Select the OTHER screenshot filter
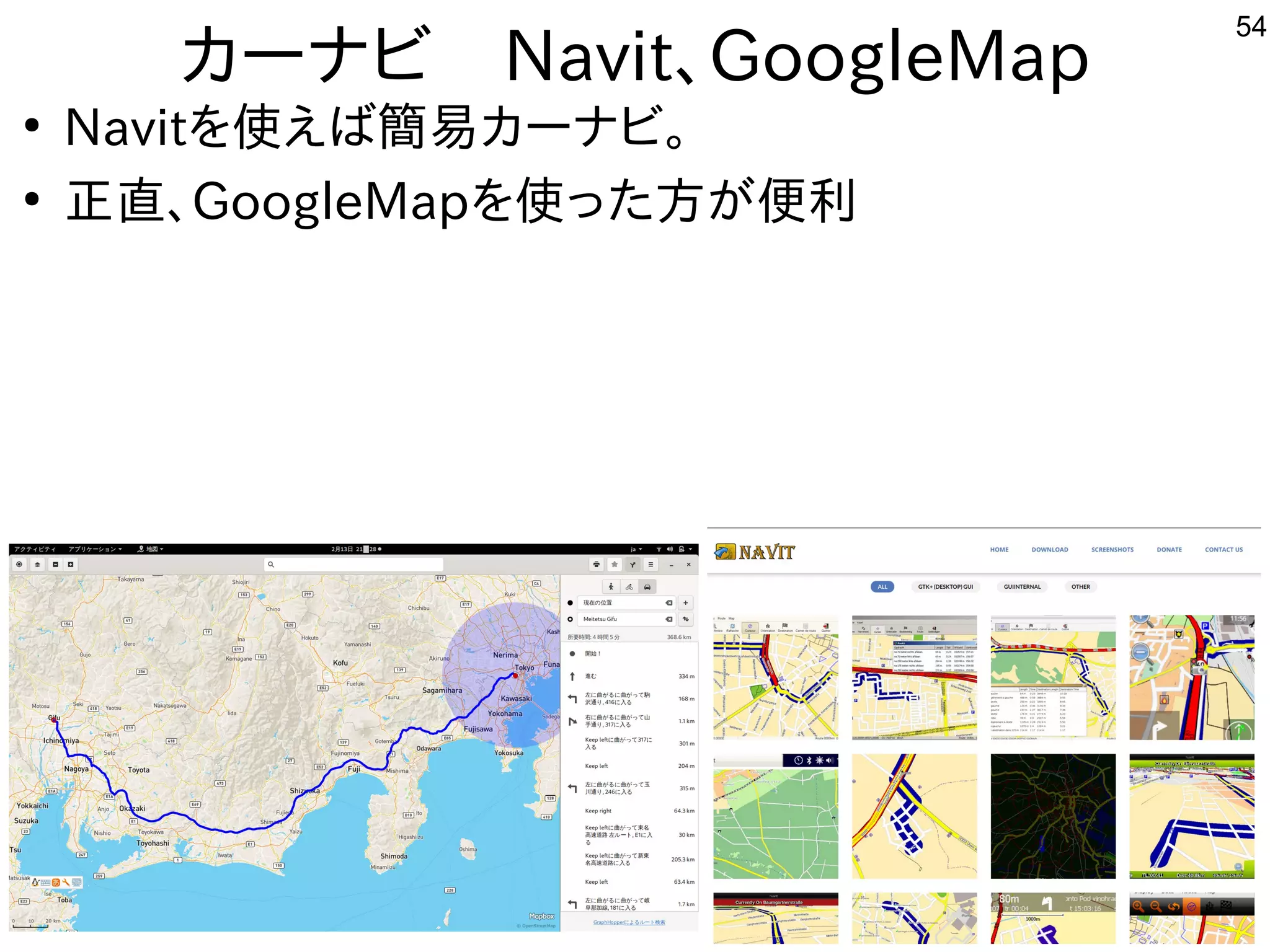The height and width of the screenshot is (952, 1270). pos(1081,587)
